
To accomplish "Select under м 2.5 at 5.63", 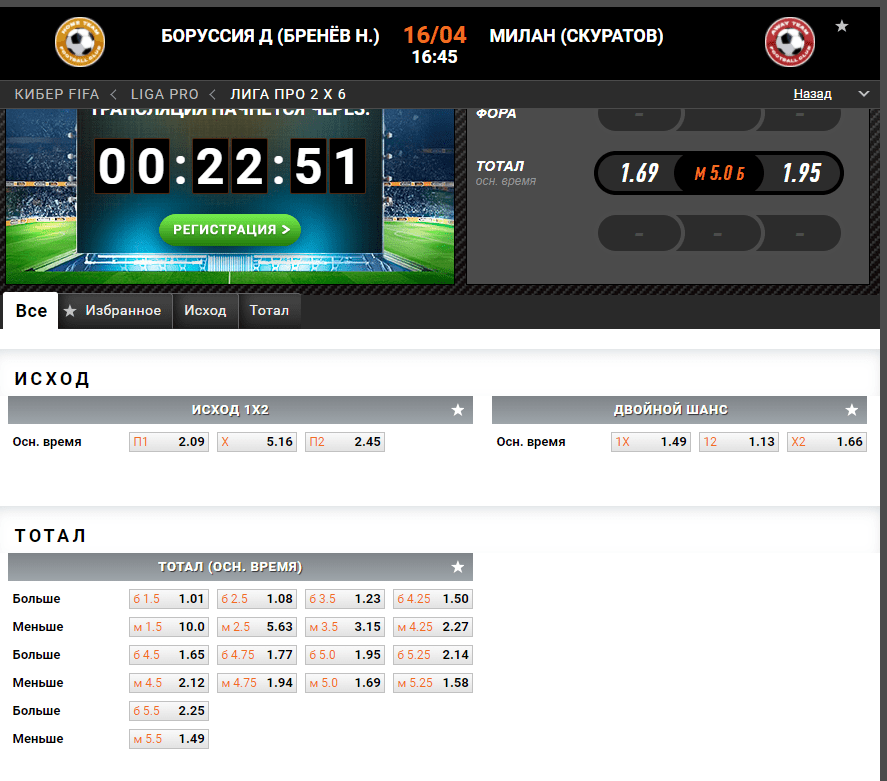I will click(x=257, y=627).
